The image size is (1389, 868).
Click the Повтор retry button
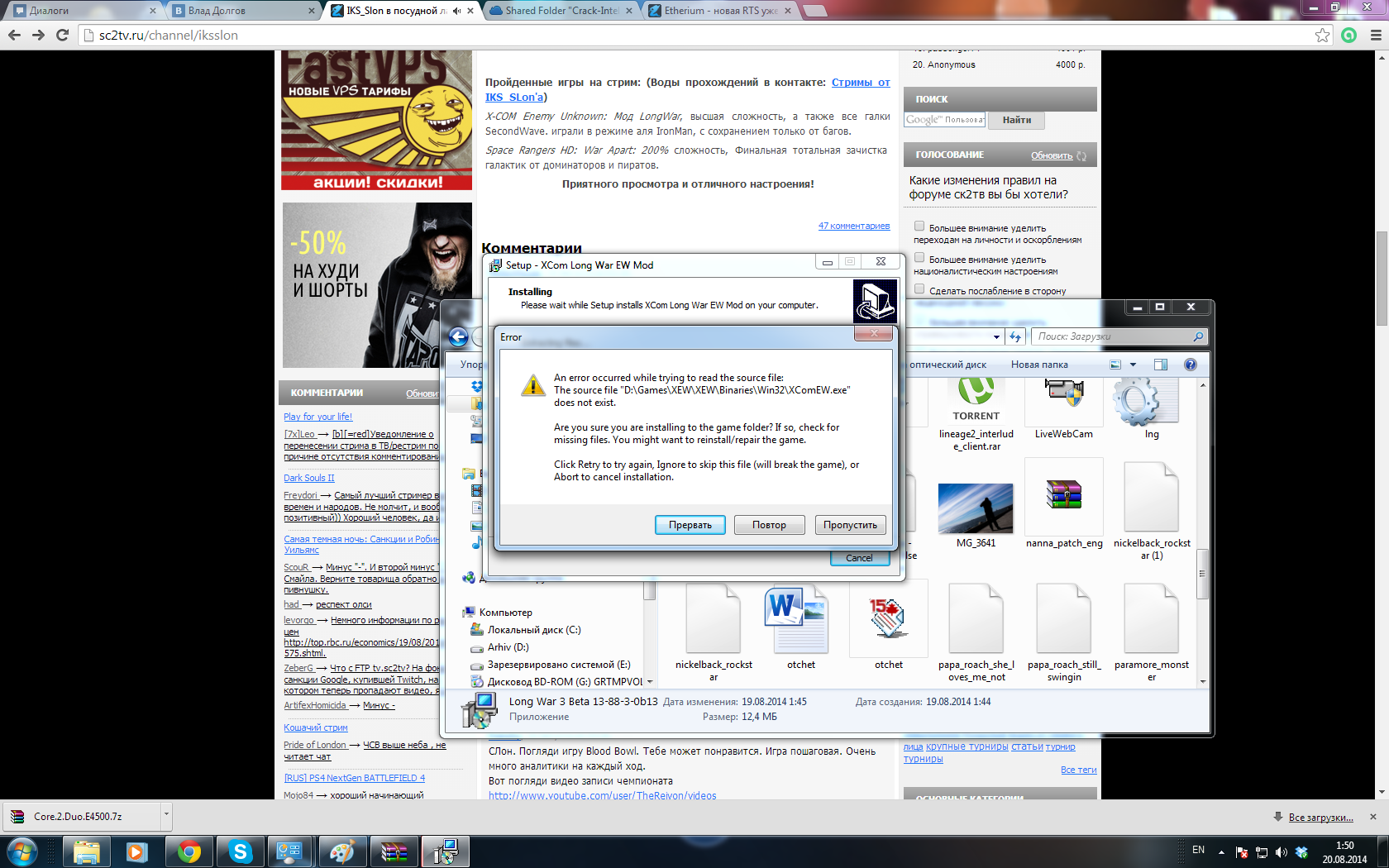[769, 525]
